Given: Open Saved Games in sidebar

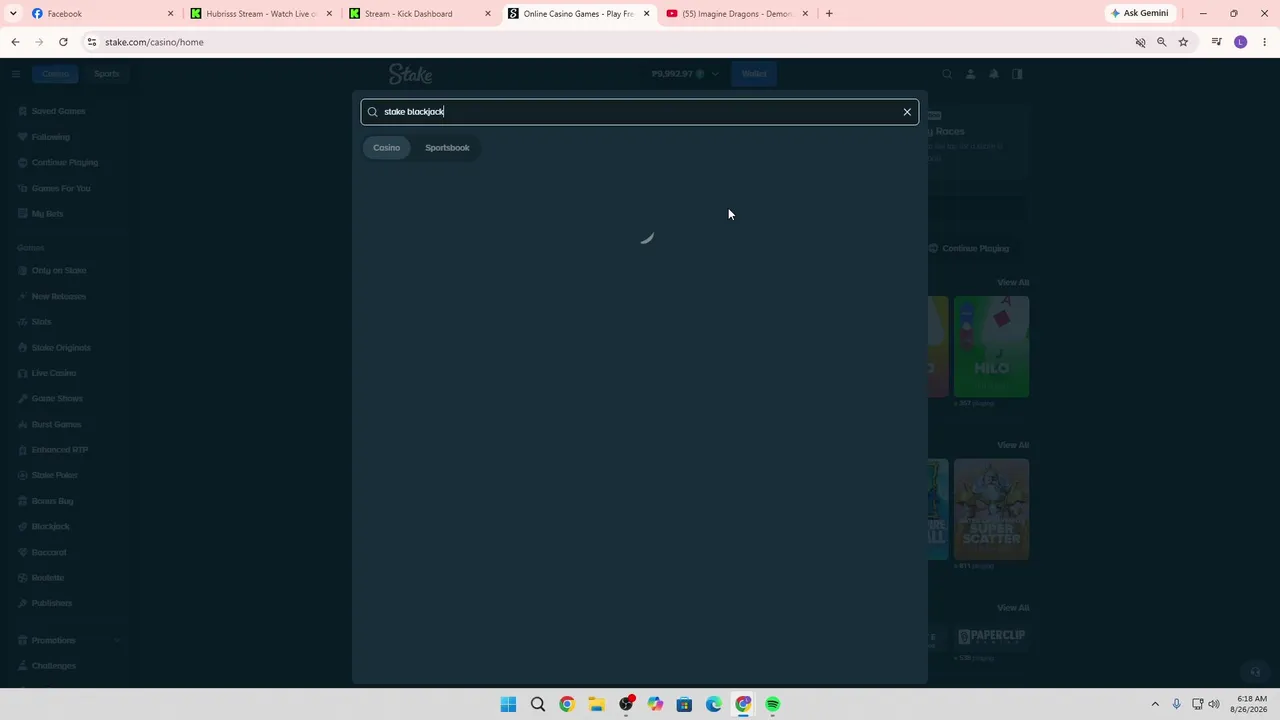Looking at the screenshot, I should (58, 111).
